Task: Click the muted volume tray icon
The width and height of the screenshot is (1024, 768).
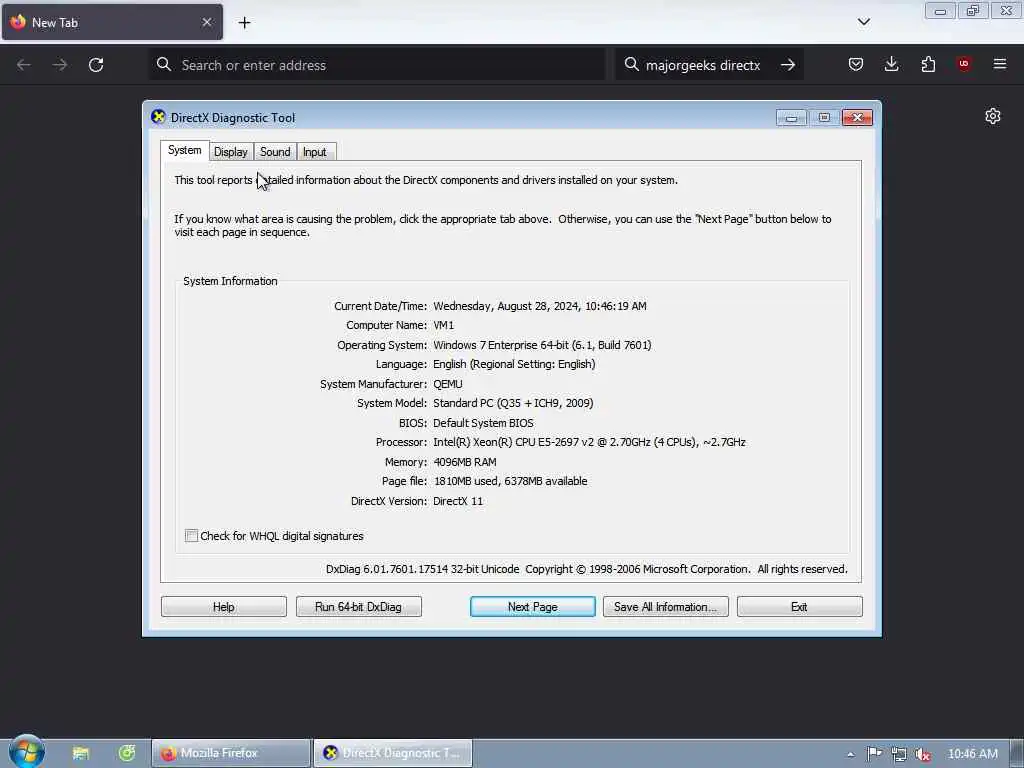Action: [x=922, y=754]
